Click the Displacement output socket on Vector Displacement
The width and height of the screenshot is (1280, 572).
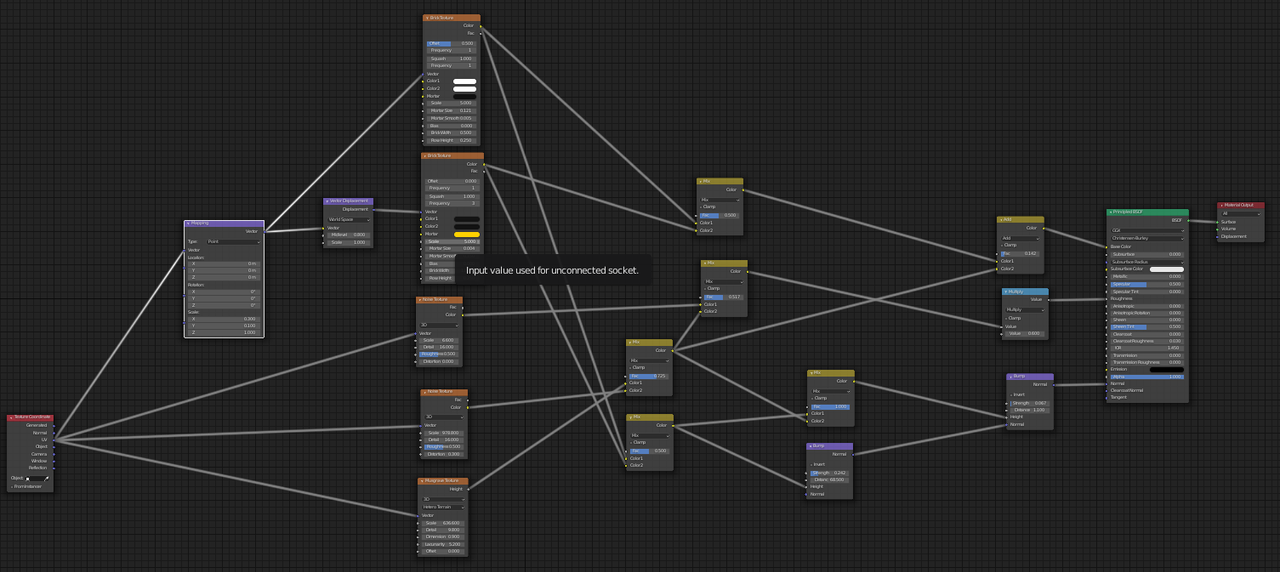373,209
